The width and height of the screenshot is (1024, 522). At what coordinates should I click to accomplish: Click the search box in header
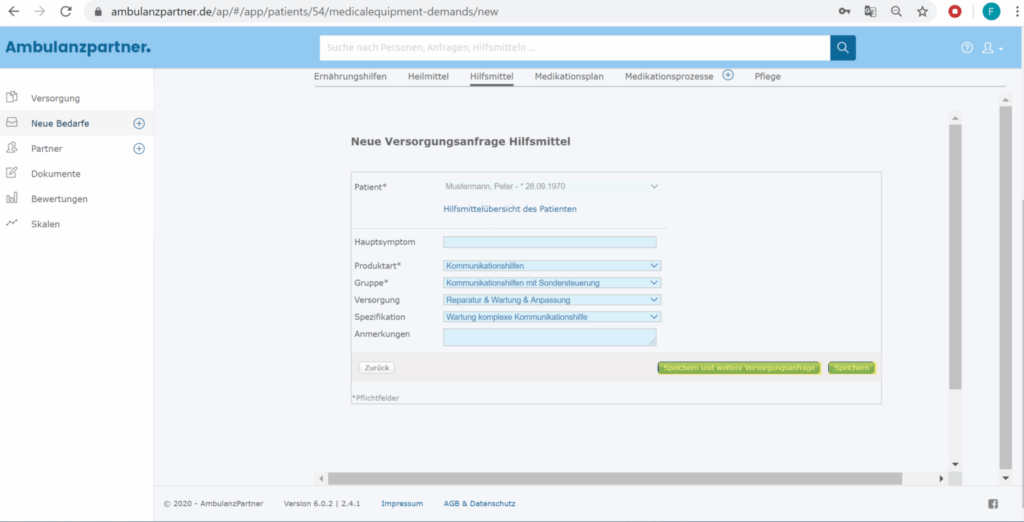575,48
